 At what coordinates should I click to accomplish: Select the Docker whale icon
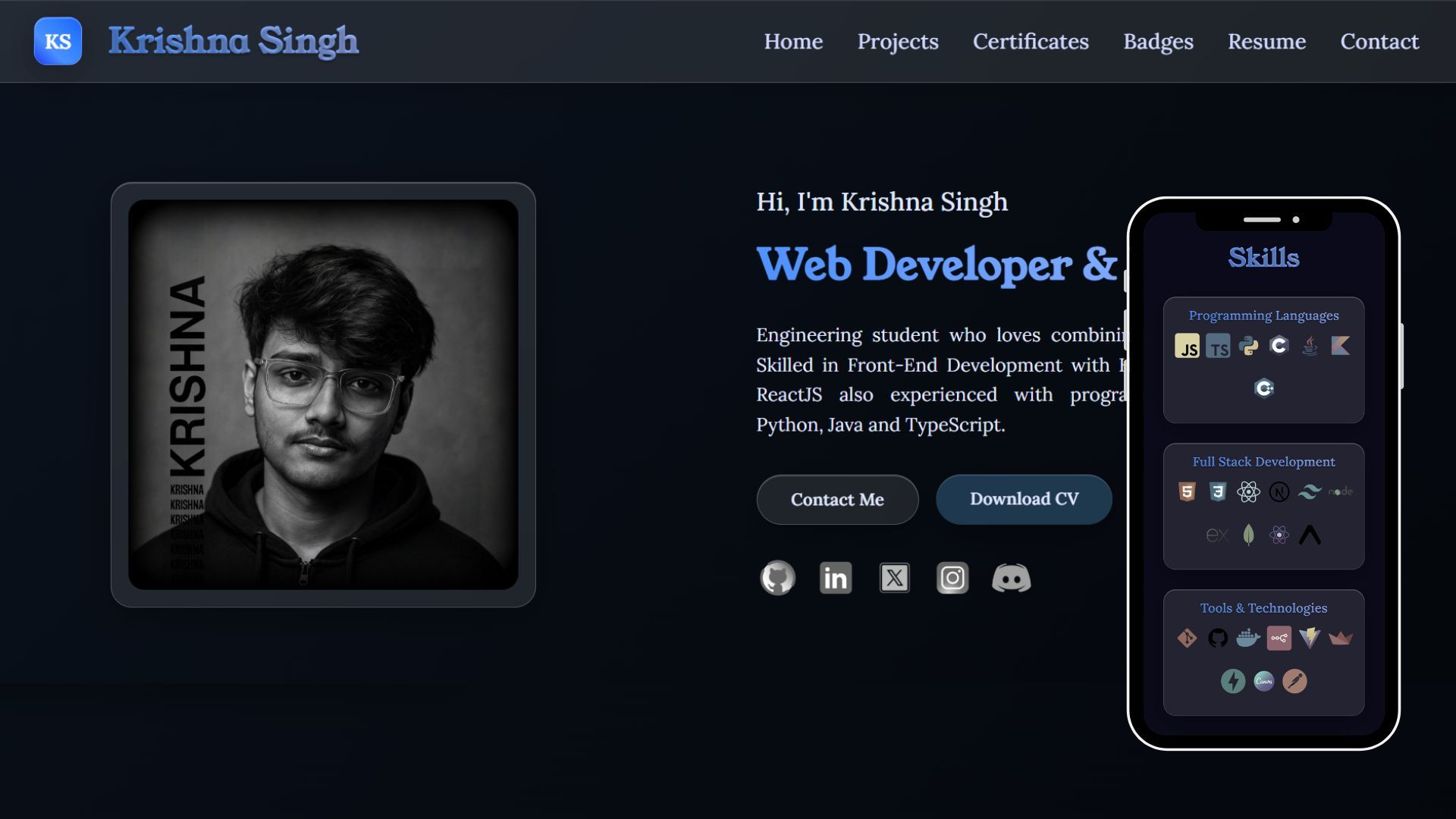click(x=1248, y=639)
